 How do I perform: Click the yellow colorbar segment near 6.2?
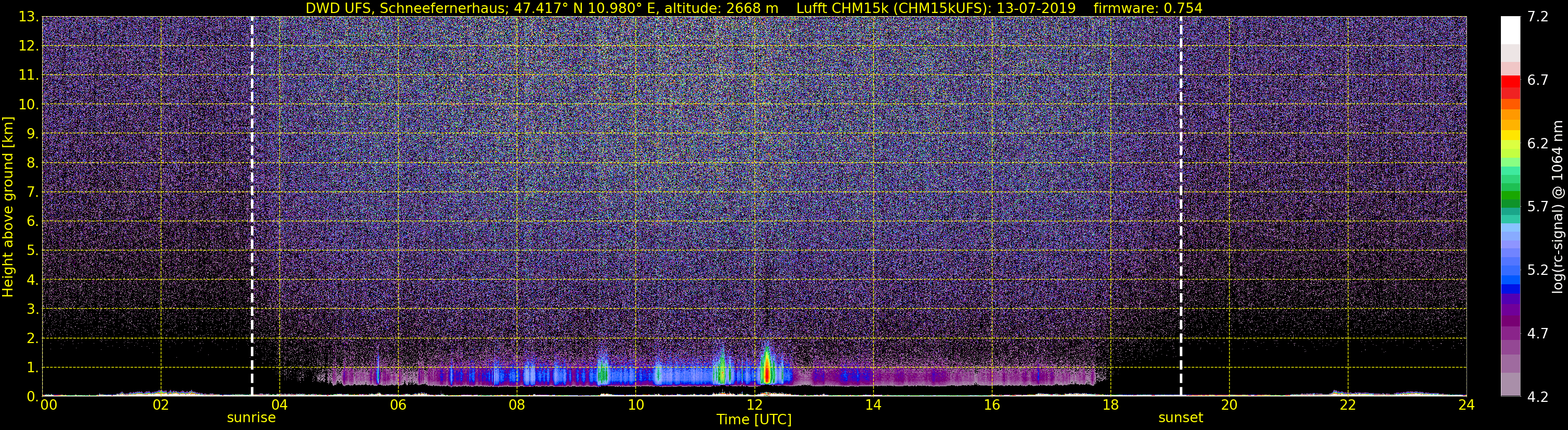pyautogui.click(x=1510, y=145)
